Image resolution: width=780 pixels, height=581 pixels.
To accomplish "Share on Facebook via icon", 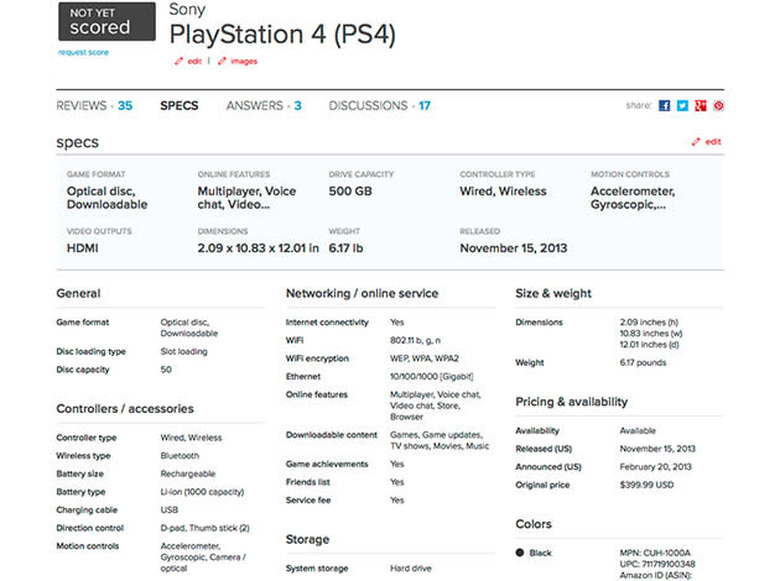I will pos(664,106).
